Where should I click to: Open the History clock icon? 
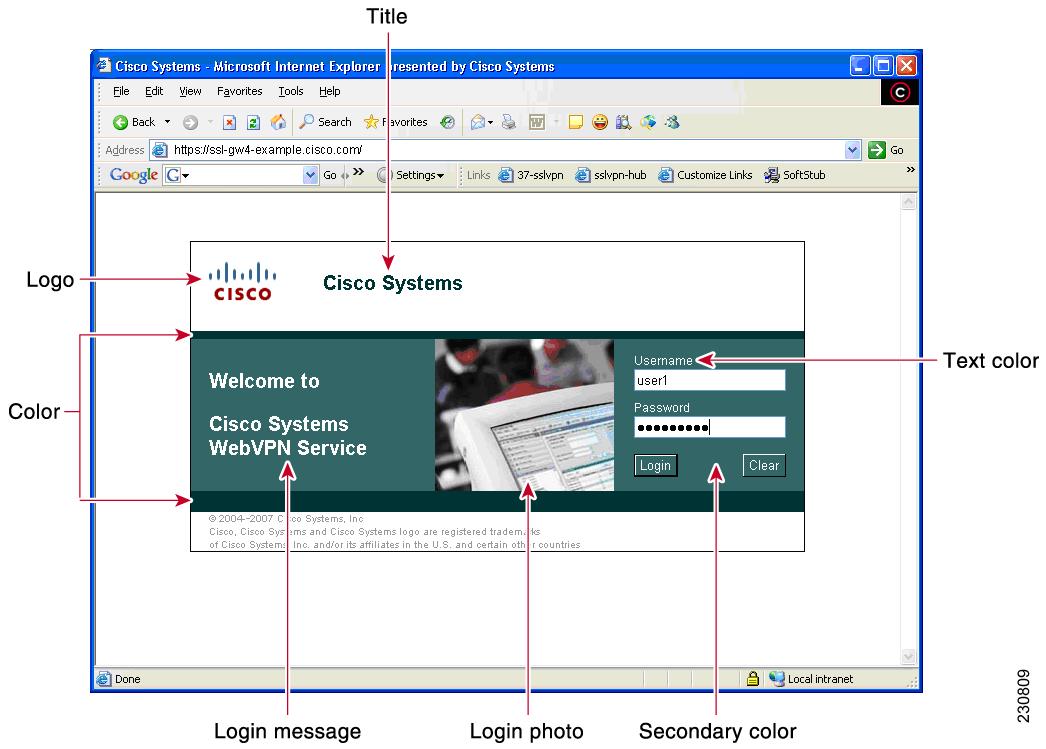(x=448, y=122)
